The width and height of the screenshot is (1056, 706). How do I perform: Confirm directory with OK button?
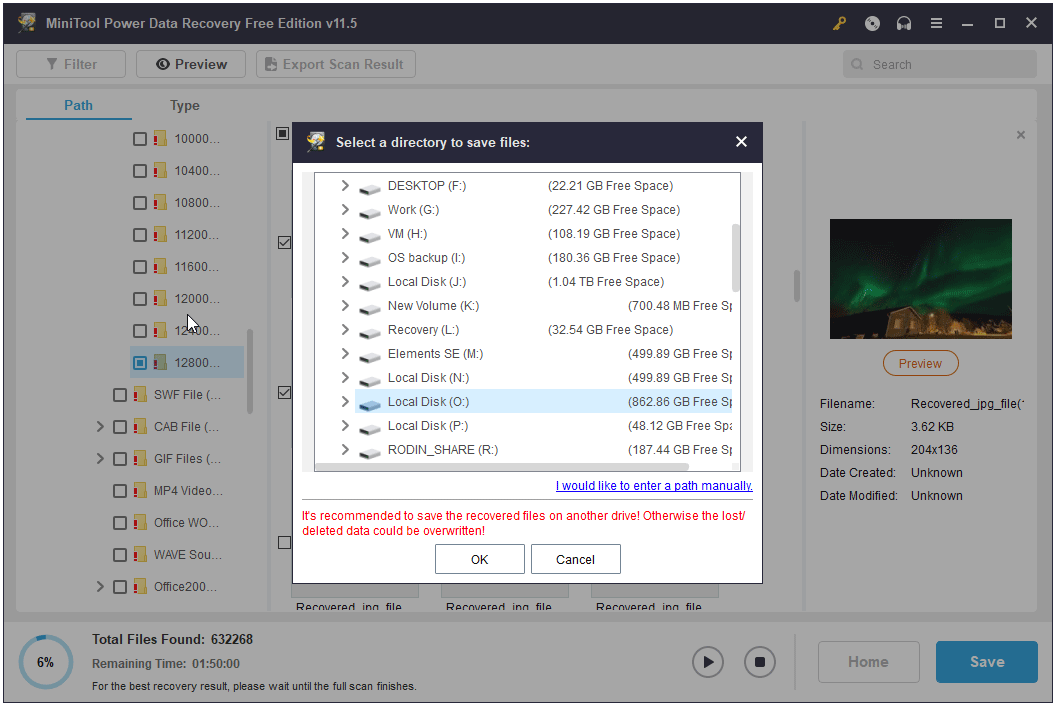pos(480,559)
